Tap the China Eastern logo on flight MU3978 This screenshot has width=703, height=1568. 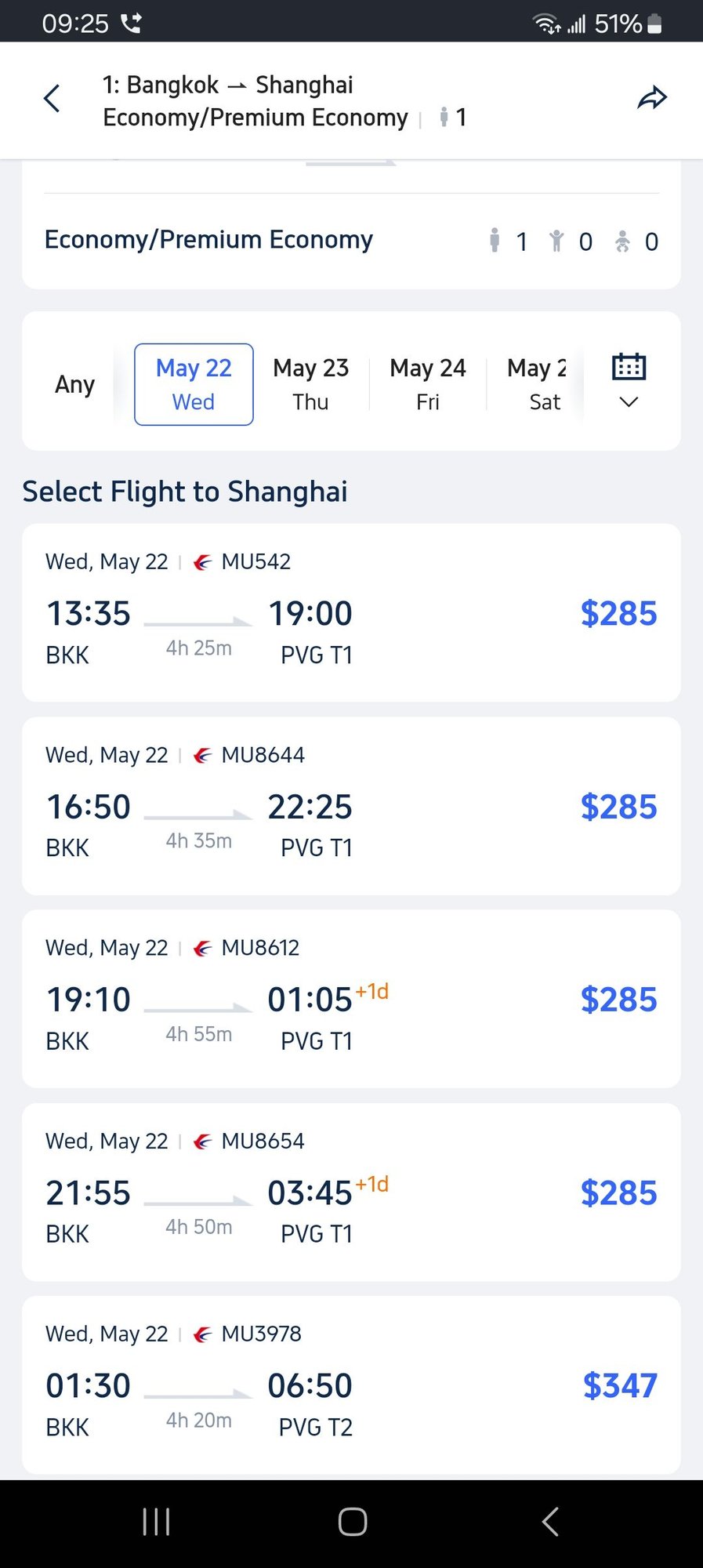(x=202, y=1334)
